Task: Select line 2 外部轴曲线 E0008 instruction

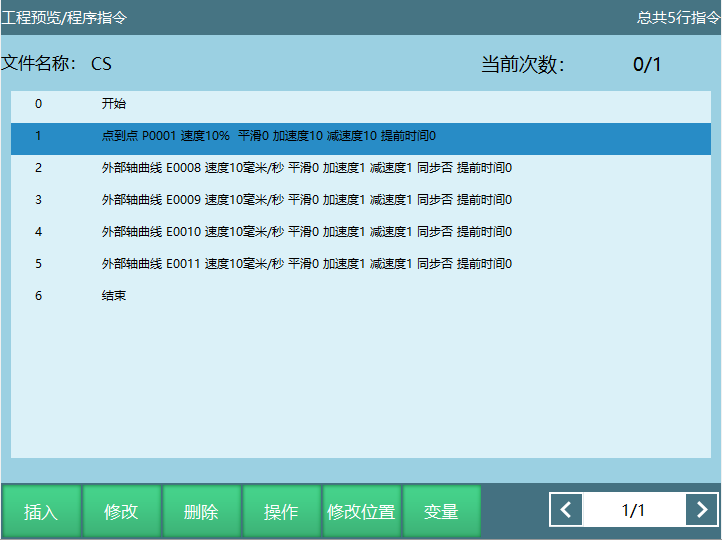Action: tap(360, 168)
